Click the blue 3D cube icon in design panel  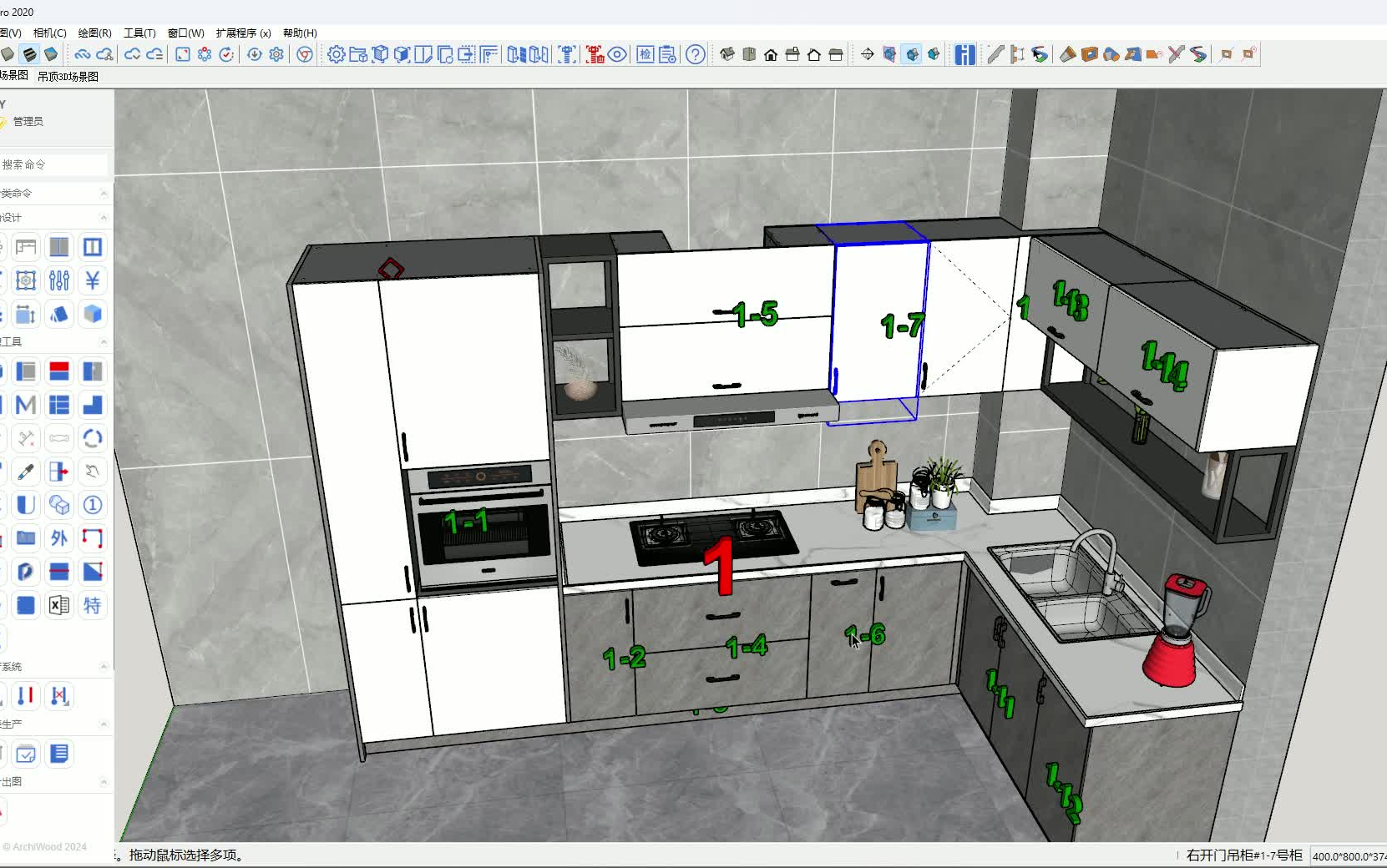click(93, 314)
